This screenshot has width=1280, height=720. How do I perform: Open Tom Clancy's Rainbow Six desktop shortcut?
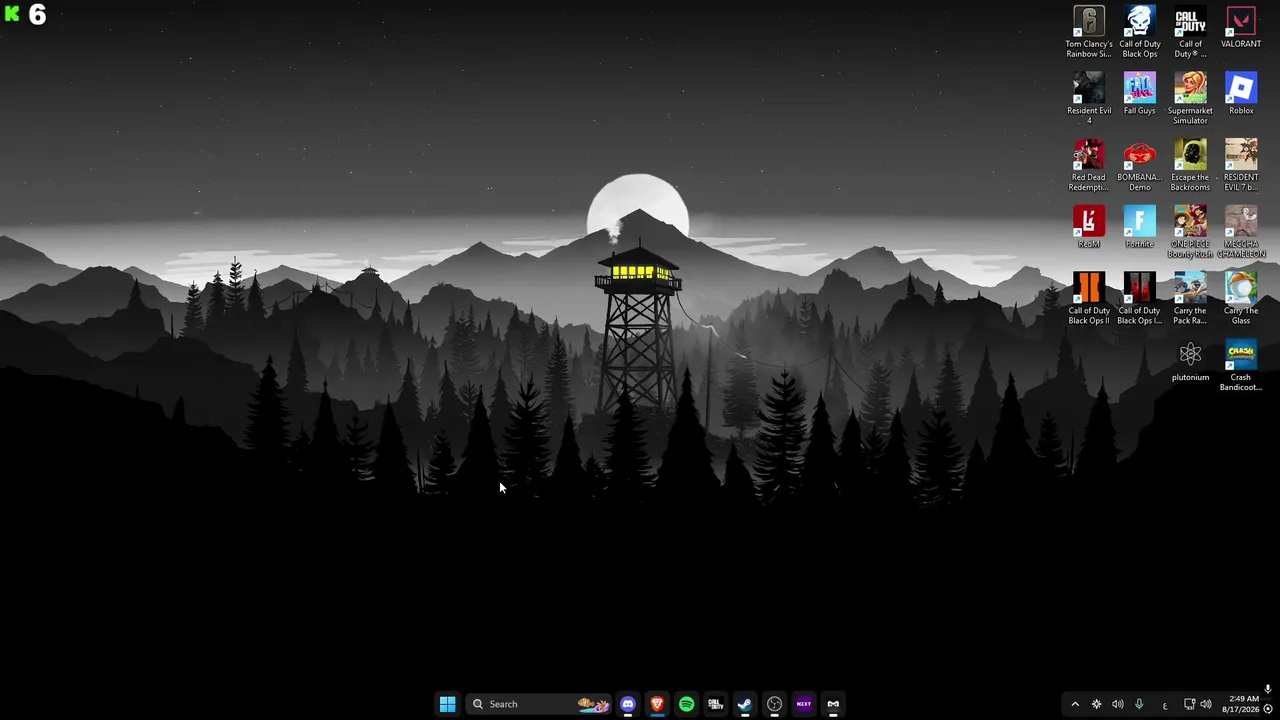click(1089, 32)
